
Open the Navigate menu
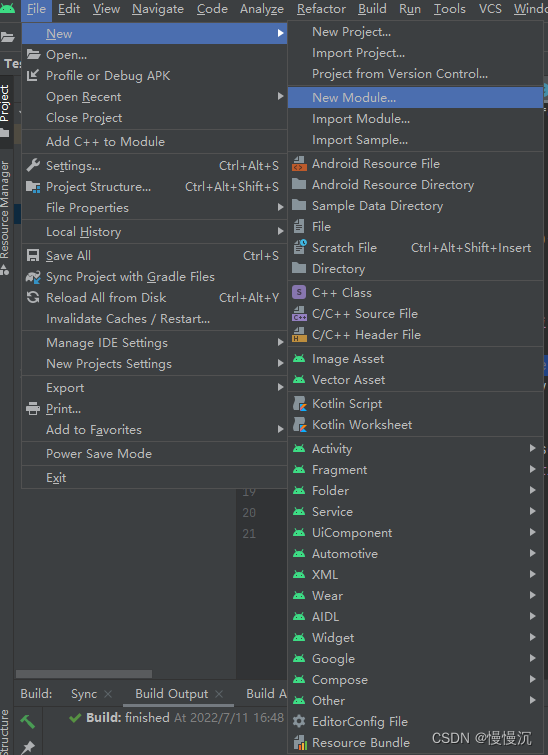158,9
